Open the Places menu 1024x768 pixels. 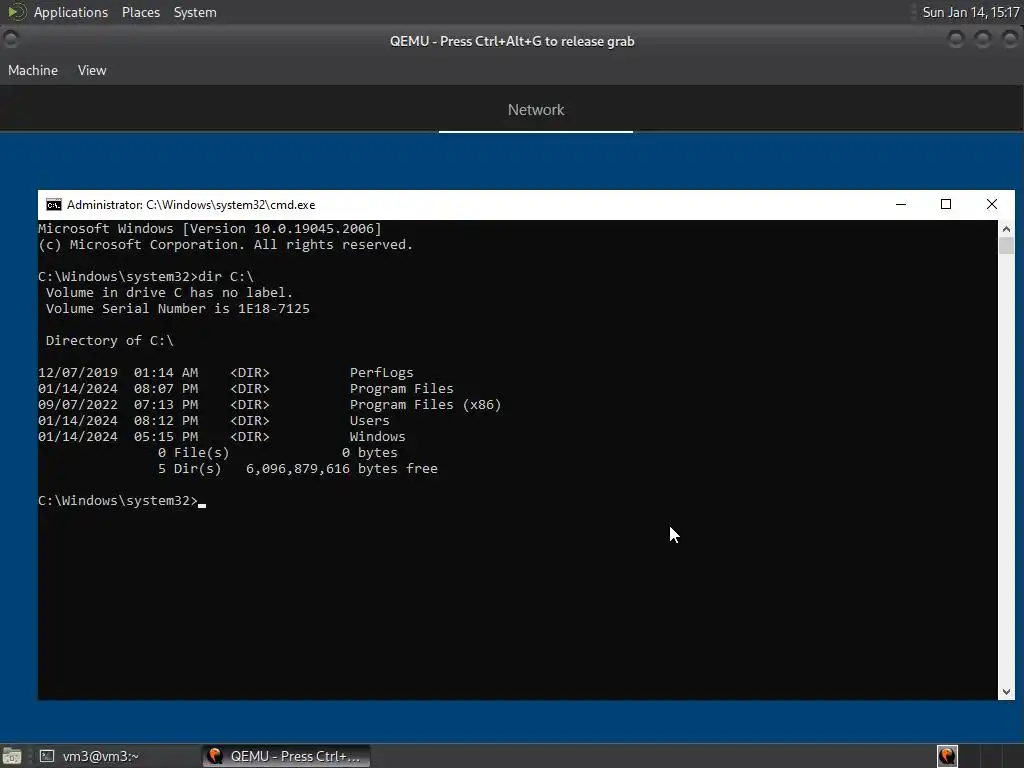tap(140, 12)
